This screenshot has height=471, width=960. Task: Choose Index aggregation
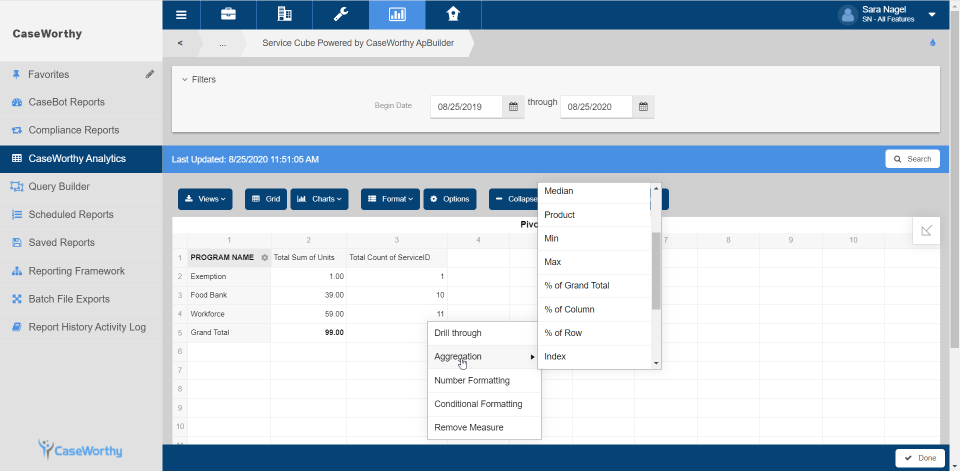point(594,356)
